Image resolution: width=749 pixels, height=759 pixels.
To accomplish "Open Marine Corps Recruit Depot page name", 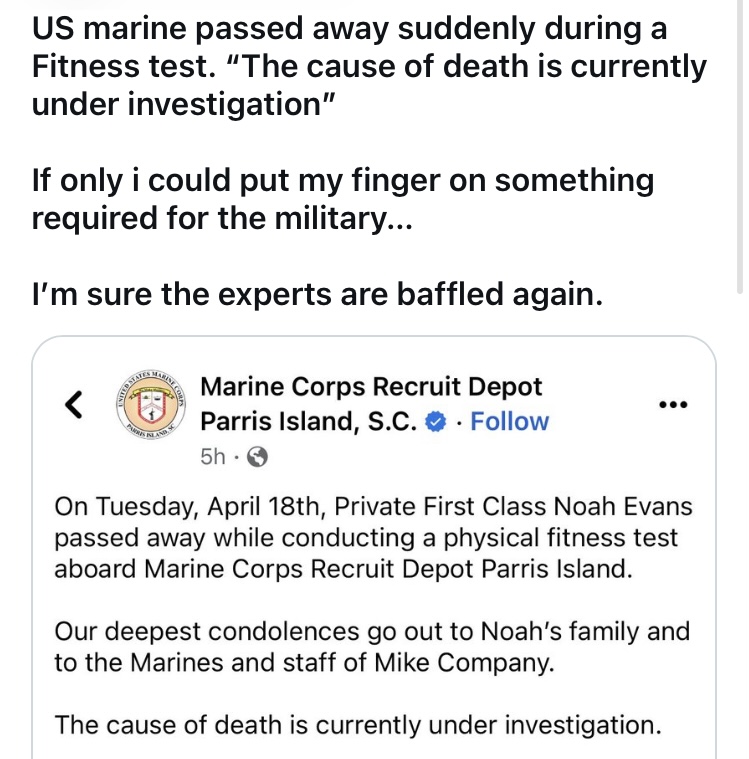I will coord(371,387).
